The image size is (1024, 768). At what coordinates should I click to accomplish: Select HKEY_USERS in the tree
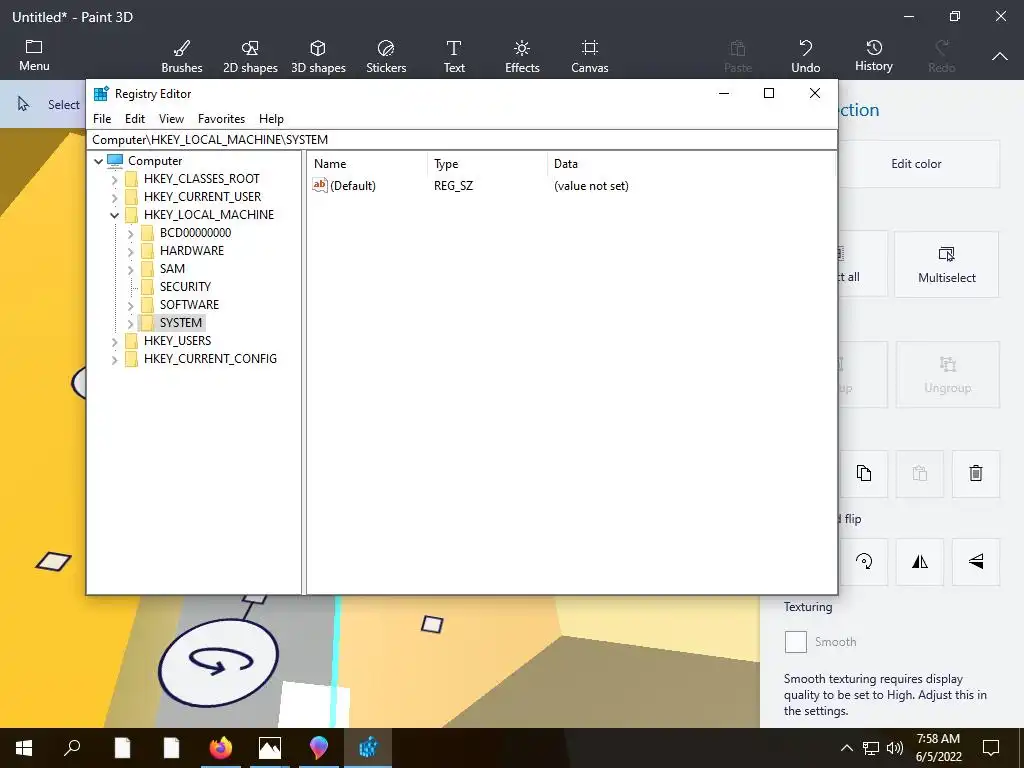[x=178, y=341]
